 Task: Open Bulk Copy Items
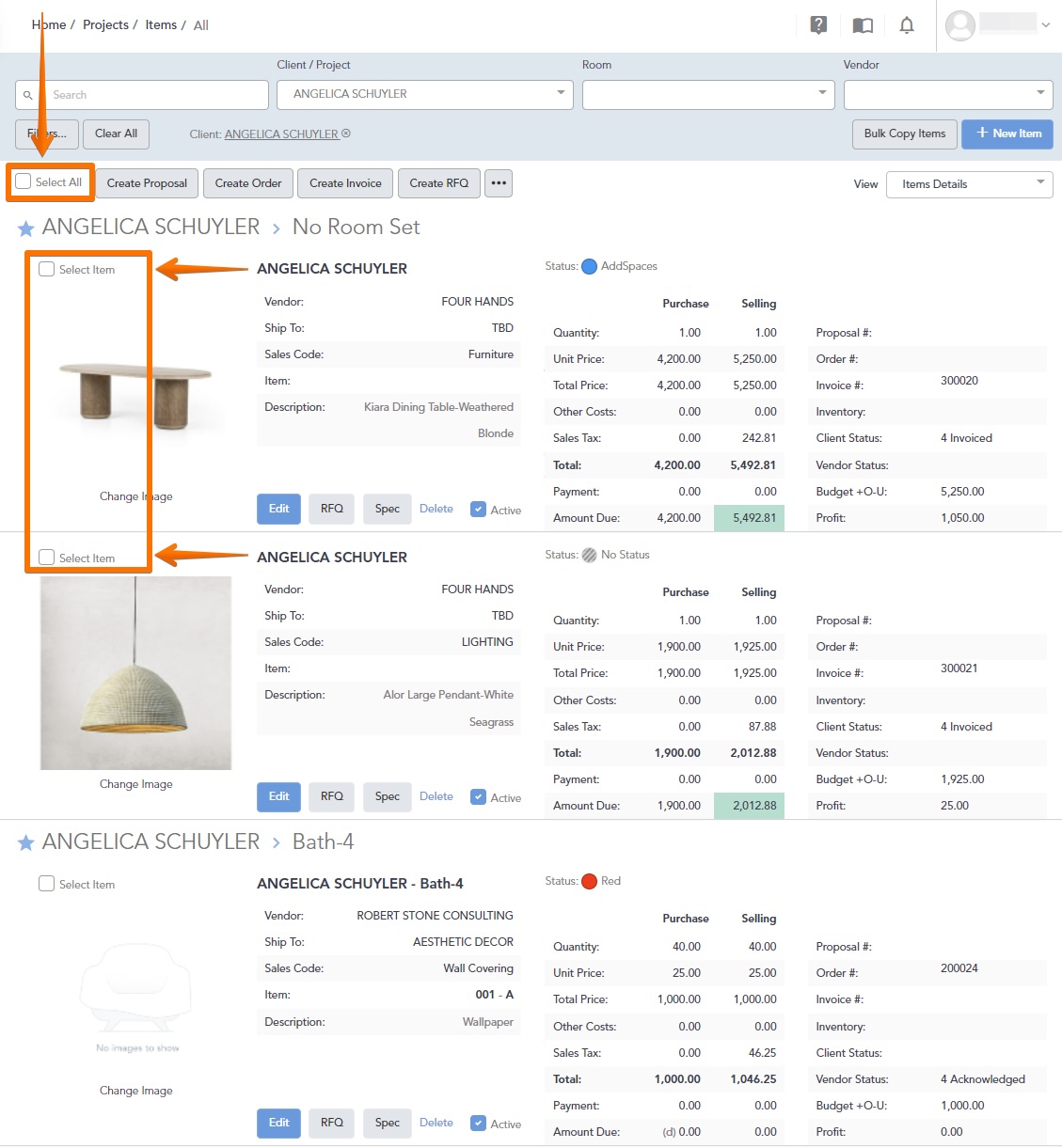point(905,134)
